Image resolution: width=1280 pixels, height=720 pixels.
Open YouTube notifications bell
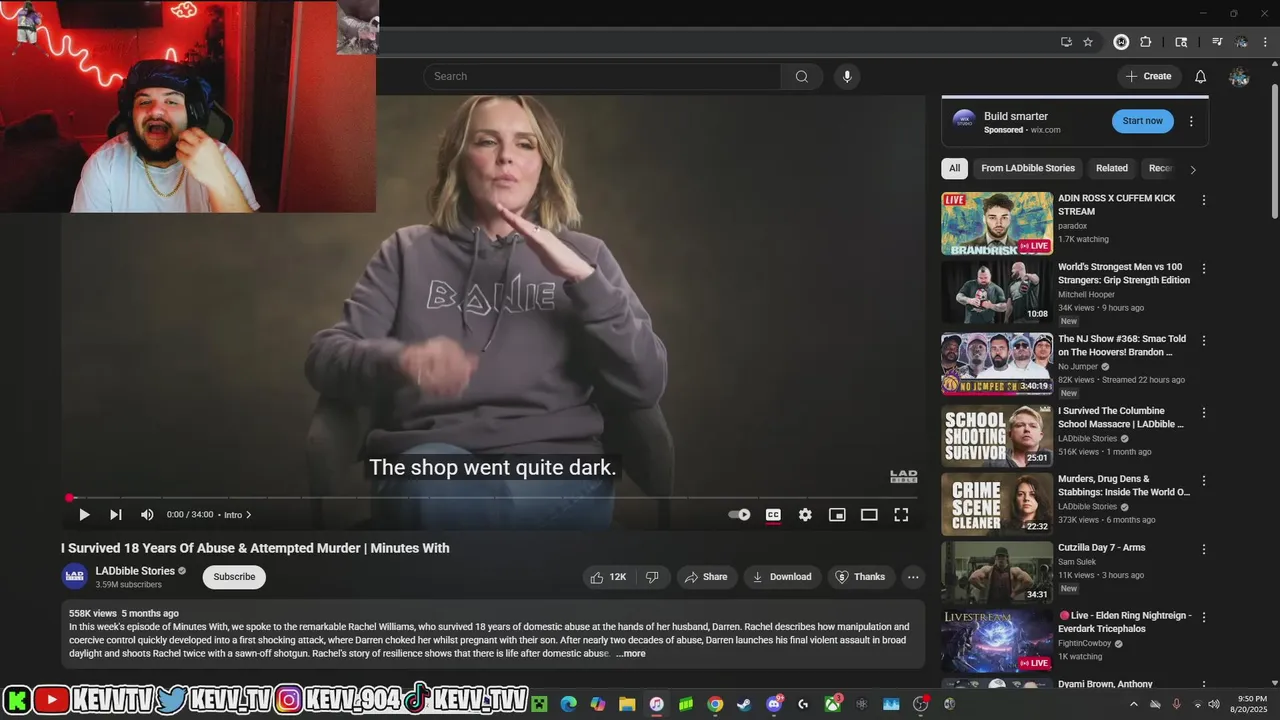click(1201, 76)
